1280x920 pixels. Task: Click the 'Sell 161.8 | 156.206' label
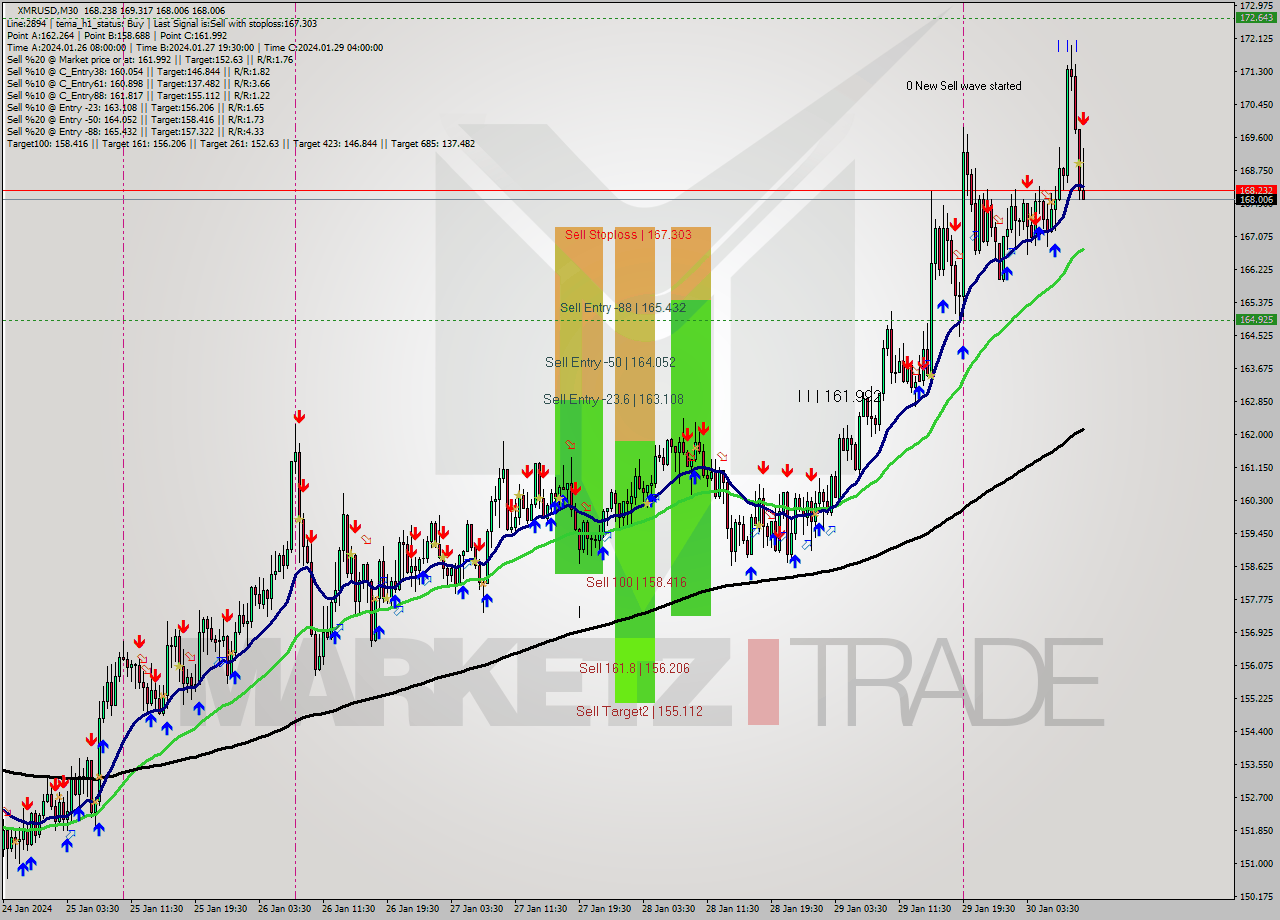pyautogui.click(x=634, y=668)
